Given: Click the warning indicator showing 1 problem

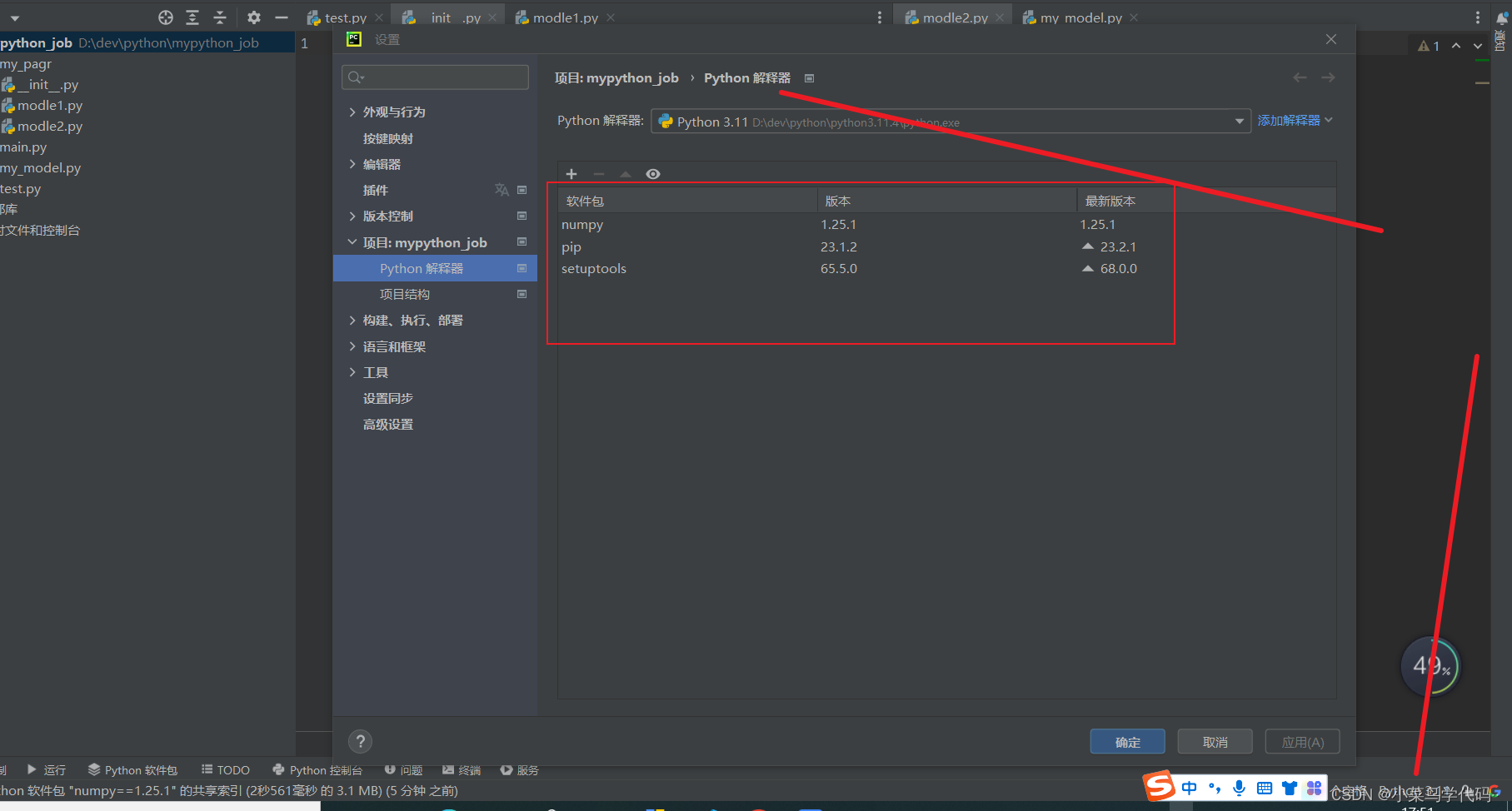Looking at the screenshot, I should point(1429,46).
